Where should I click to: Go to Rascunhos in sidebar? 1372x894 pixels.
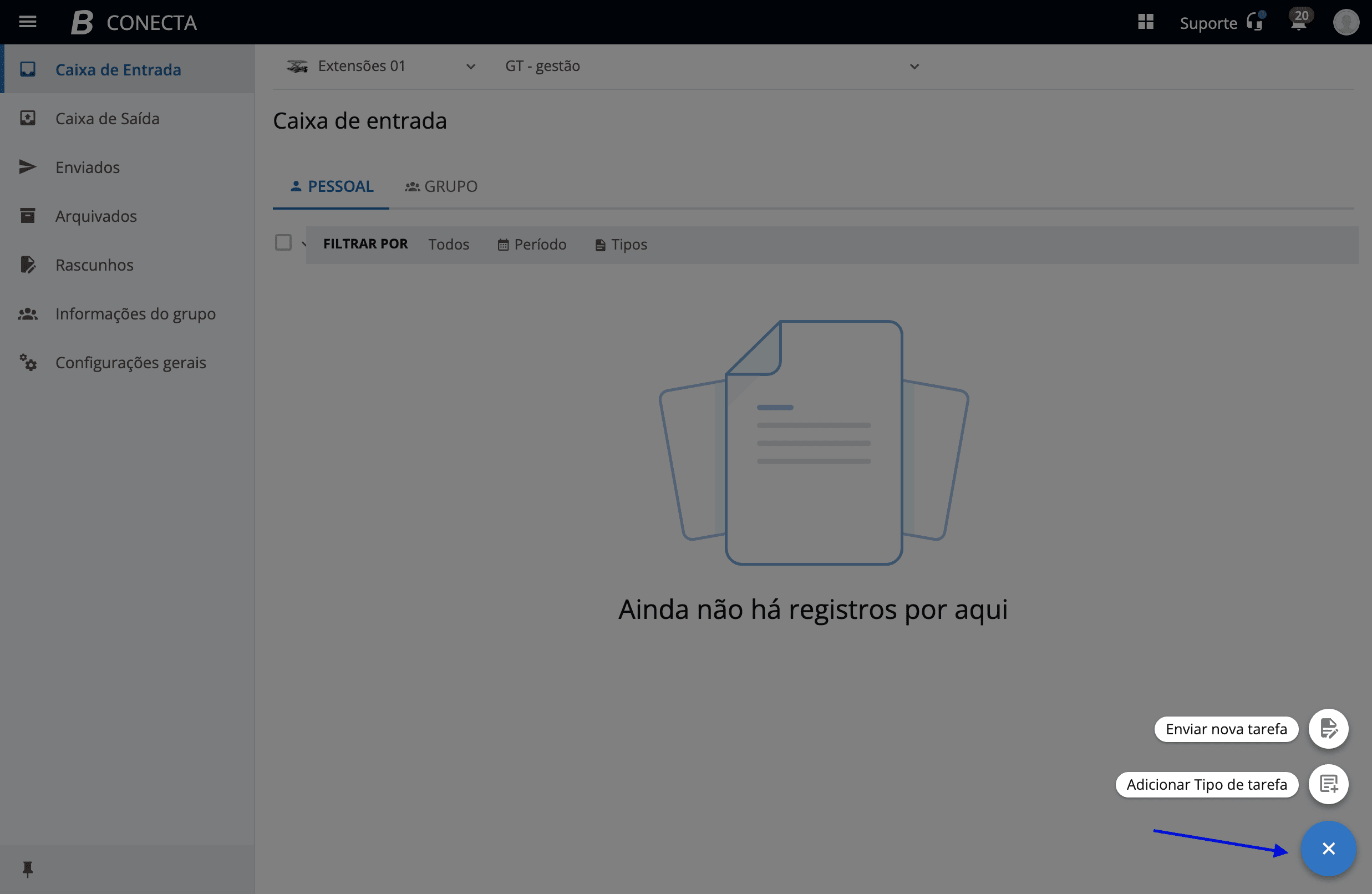pos(94,265)
